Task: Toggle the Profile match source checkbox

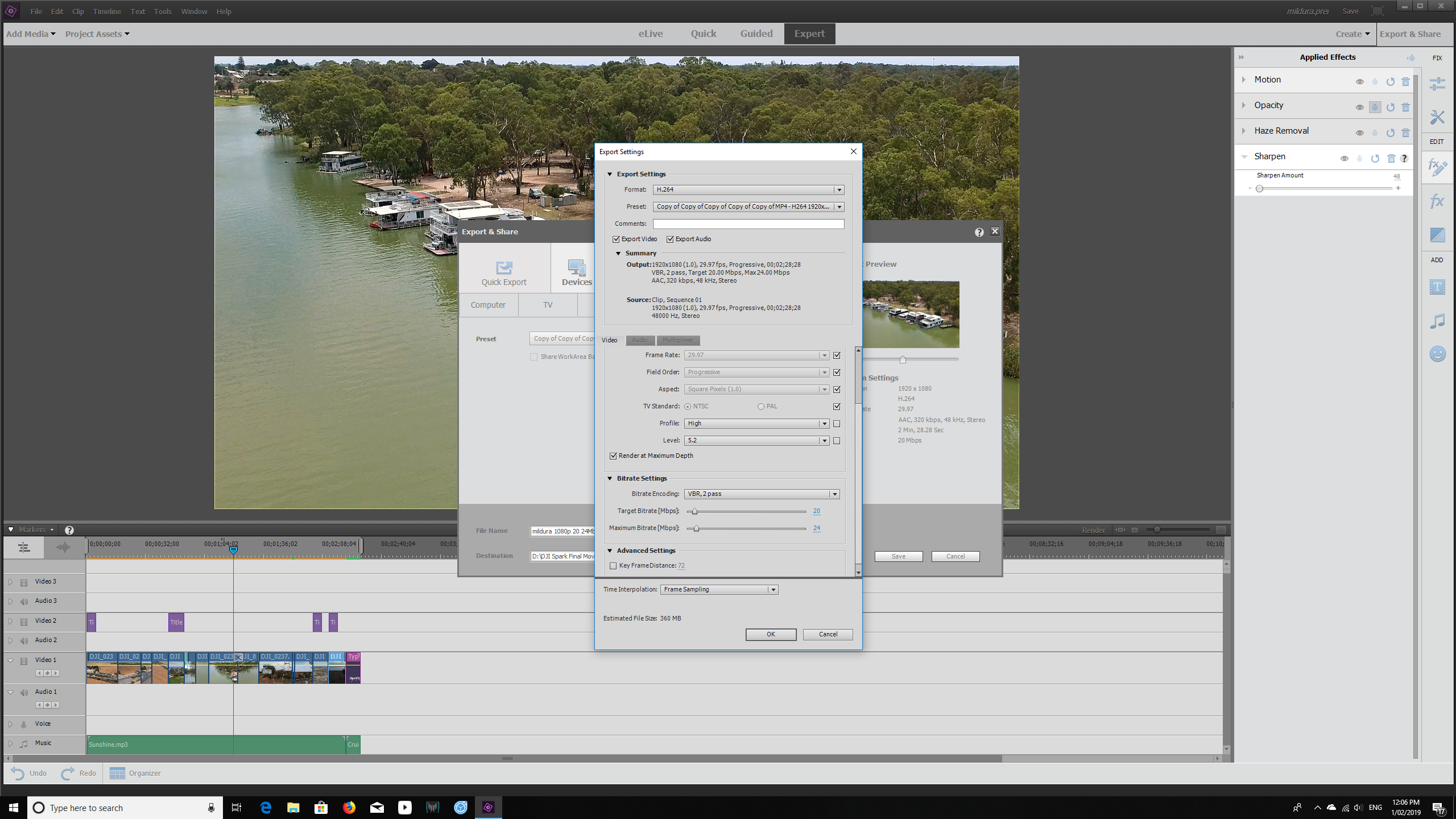Action: tap(837, 424)
